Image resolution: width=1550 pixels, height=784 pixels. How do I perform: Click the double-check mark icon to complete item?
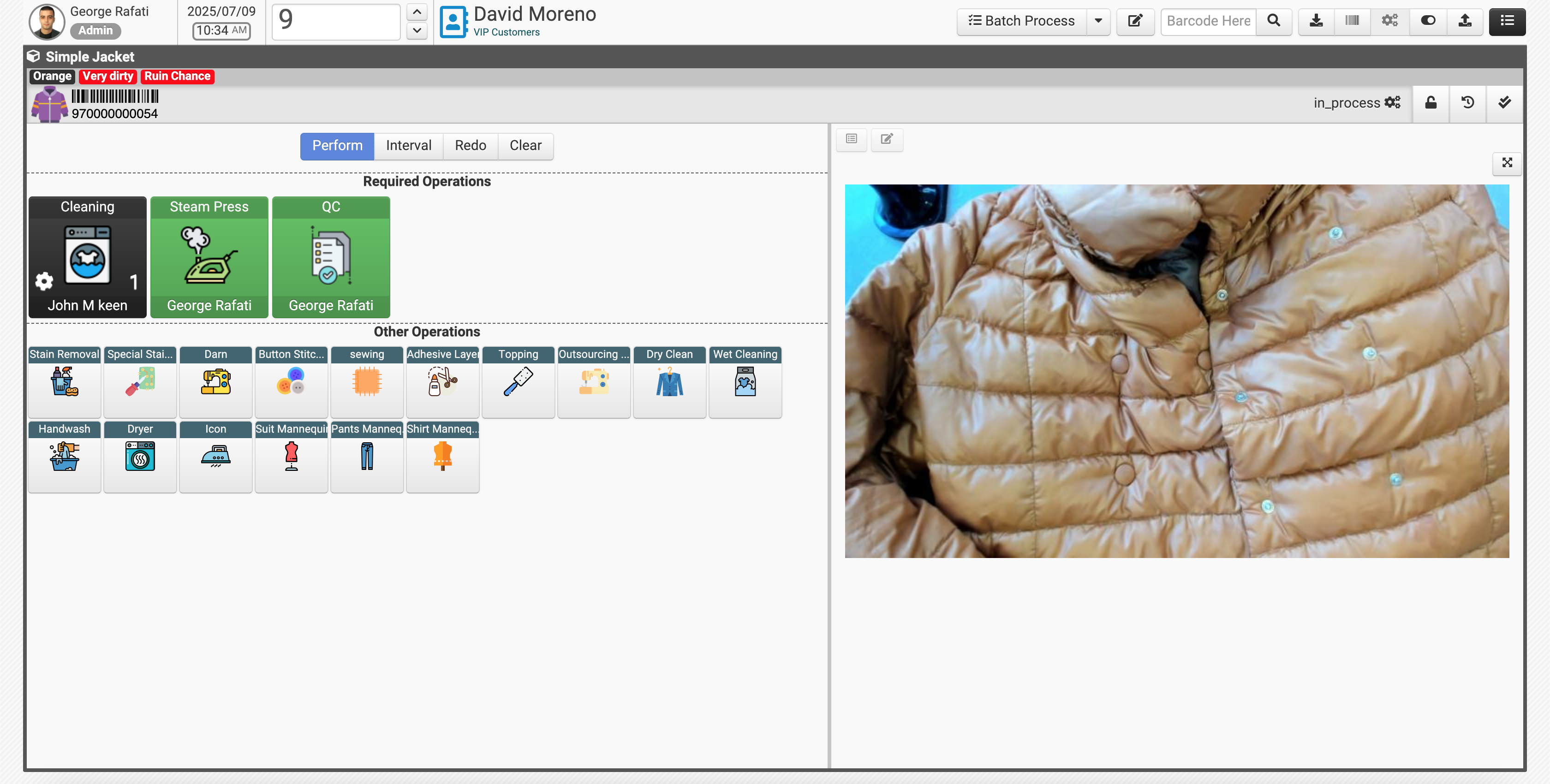pyautogui.click(x=1505, y=103)
